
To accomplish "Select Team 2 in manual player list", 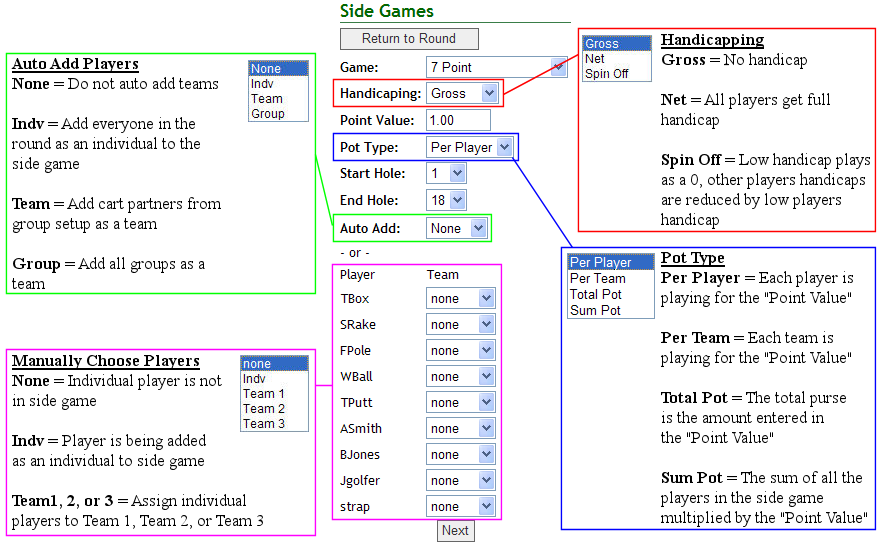I will pyautogui.click(x=264, y=408).
